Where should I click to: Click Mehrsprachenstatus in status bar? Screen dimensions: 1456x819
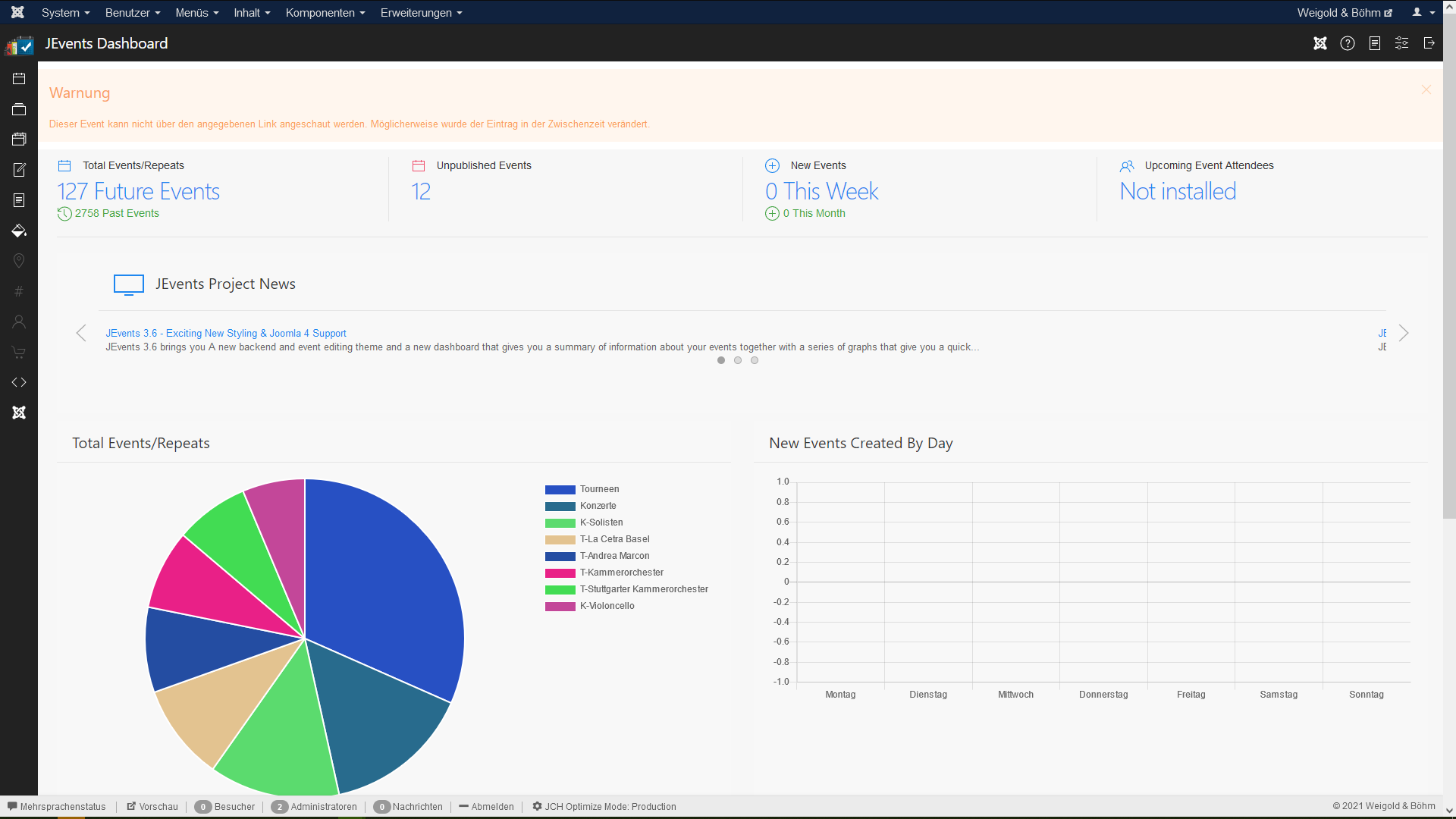point(57,806)
